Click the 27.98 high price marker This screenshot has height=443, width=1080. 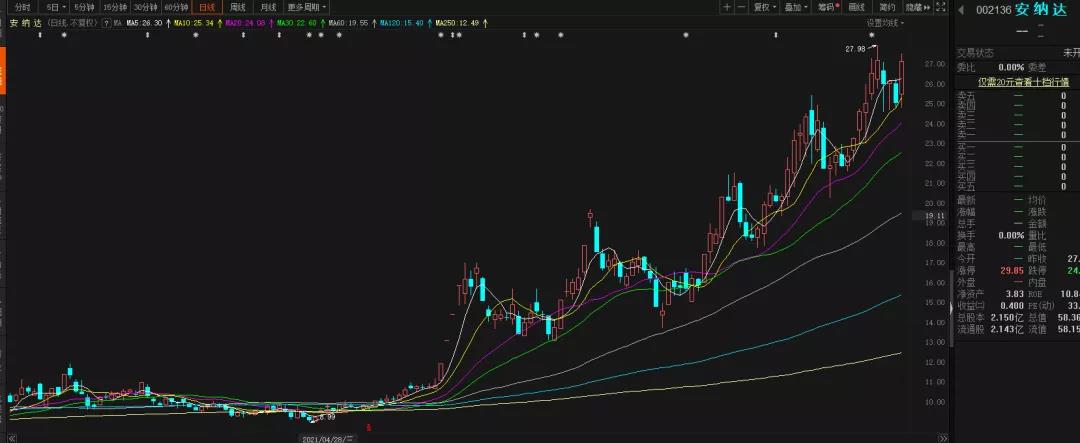(x=855, y=49)
